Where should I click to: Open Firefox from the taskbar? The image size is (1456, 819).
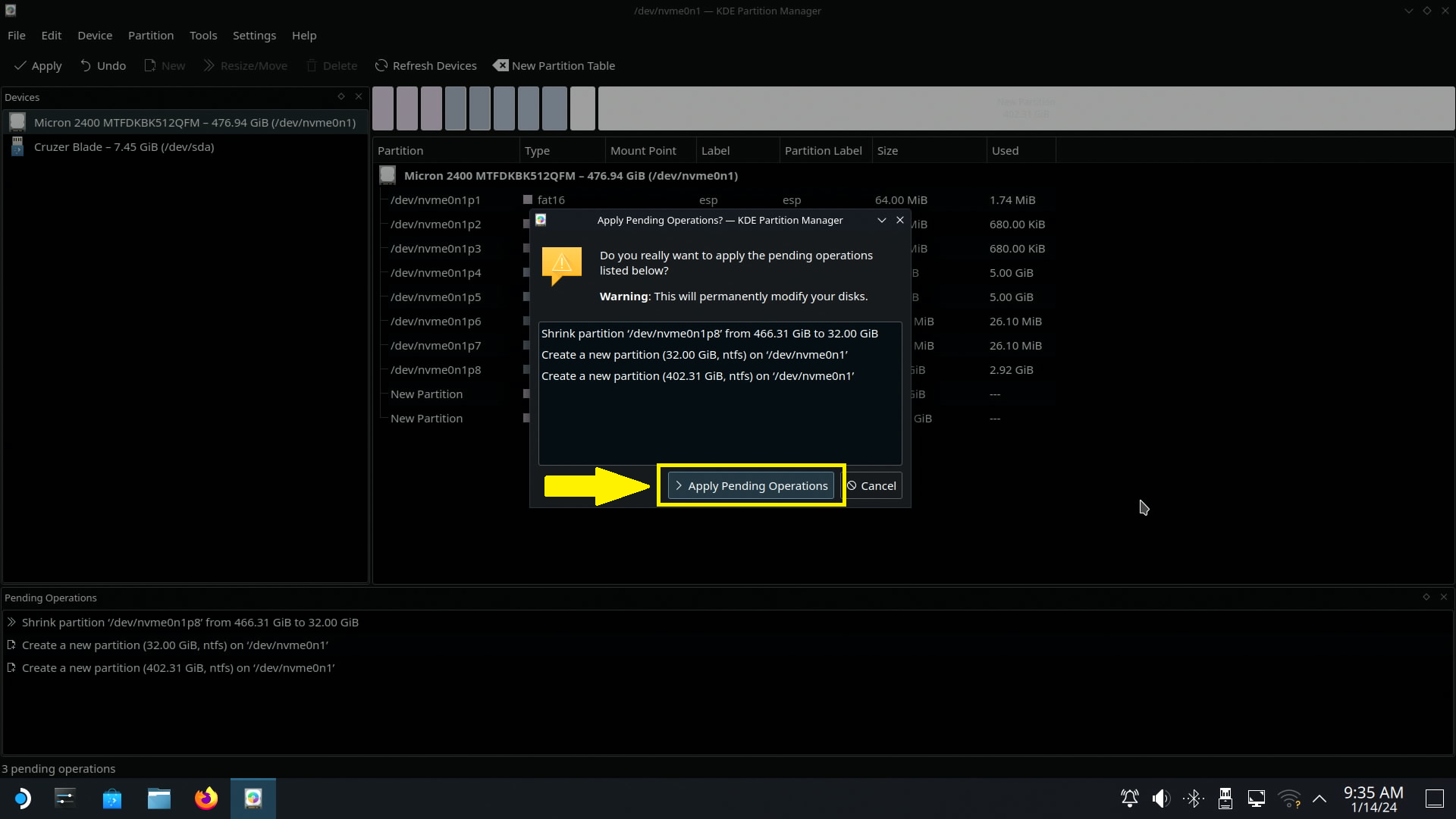point(206,799)
